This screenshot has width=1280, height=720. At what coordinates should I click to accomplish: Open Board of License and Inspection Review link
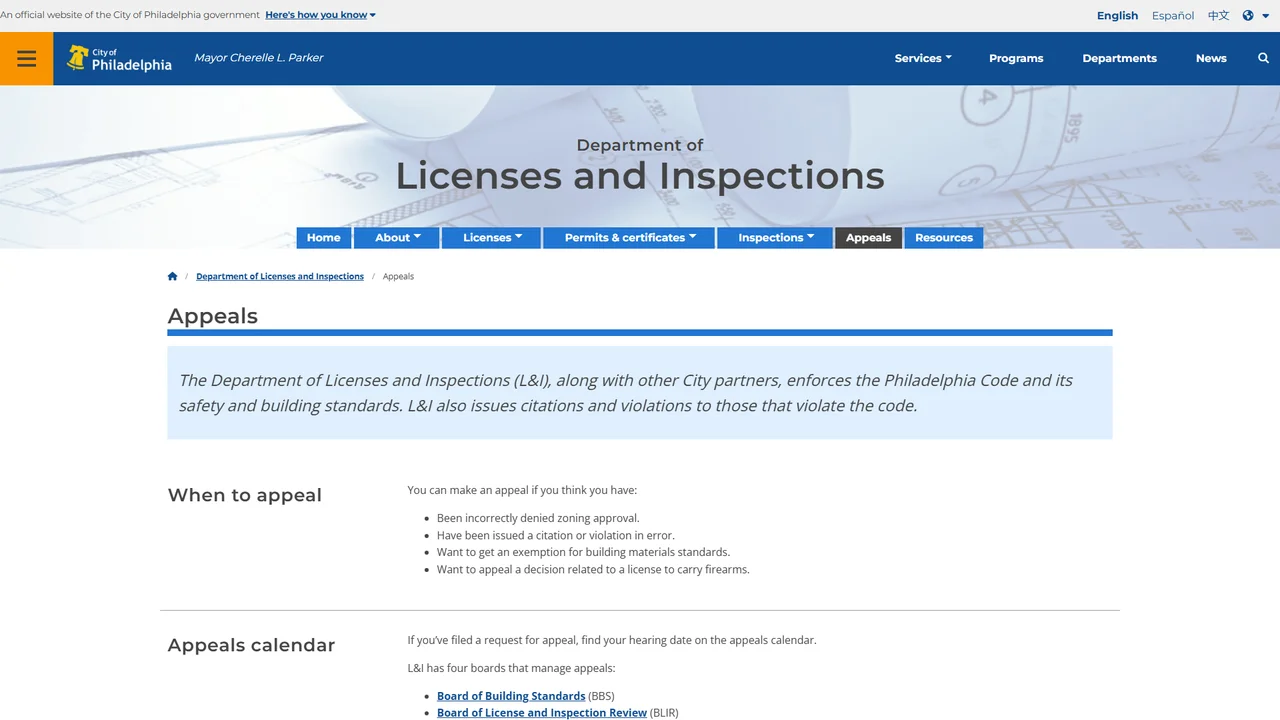[x=542, y=713]
